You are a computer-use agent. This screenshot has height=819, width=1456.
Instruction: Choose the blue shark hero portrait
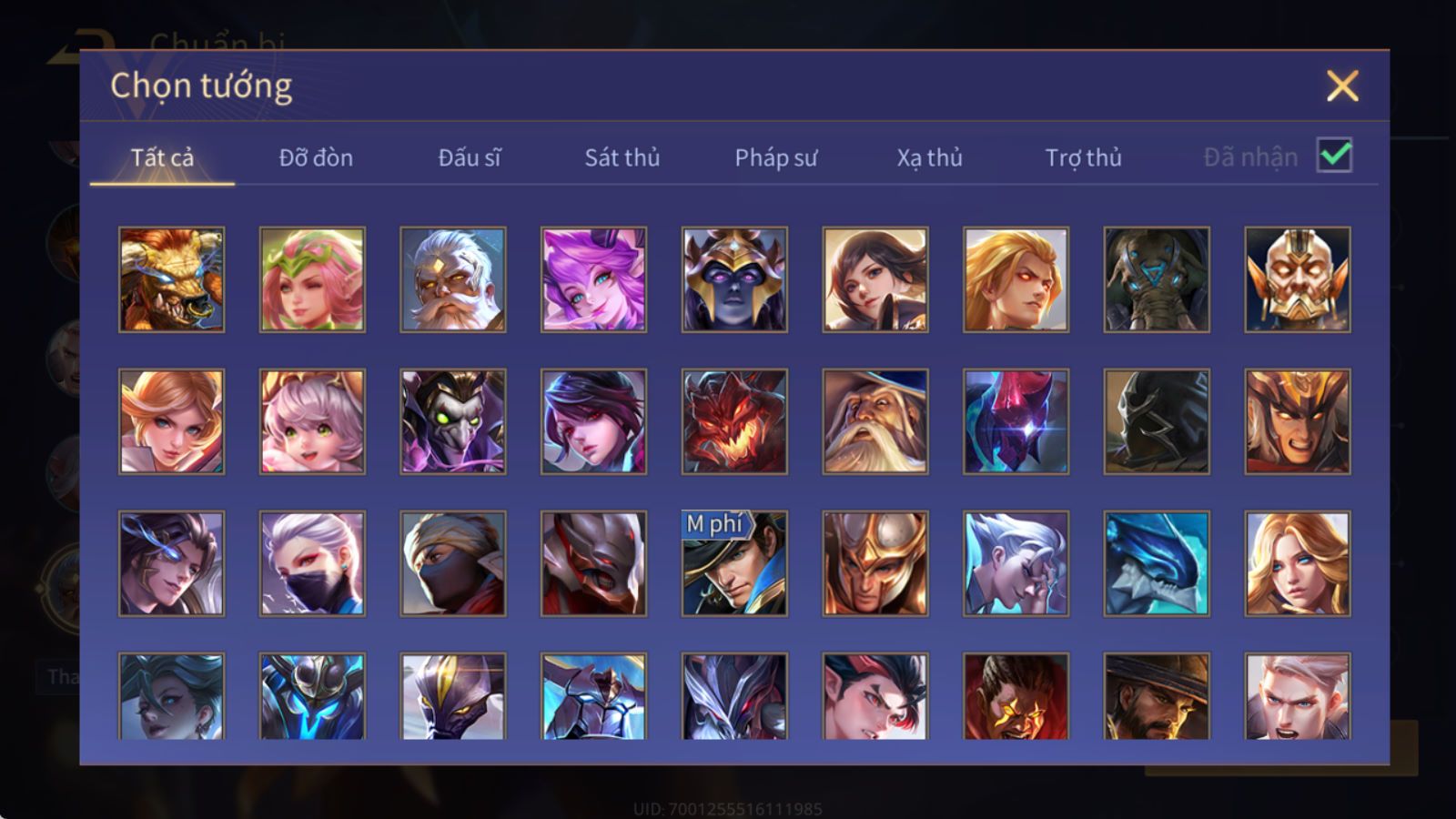1157,563
